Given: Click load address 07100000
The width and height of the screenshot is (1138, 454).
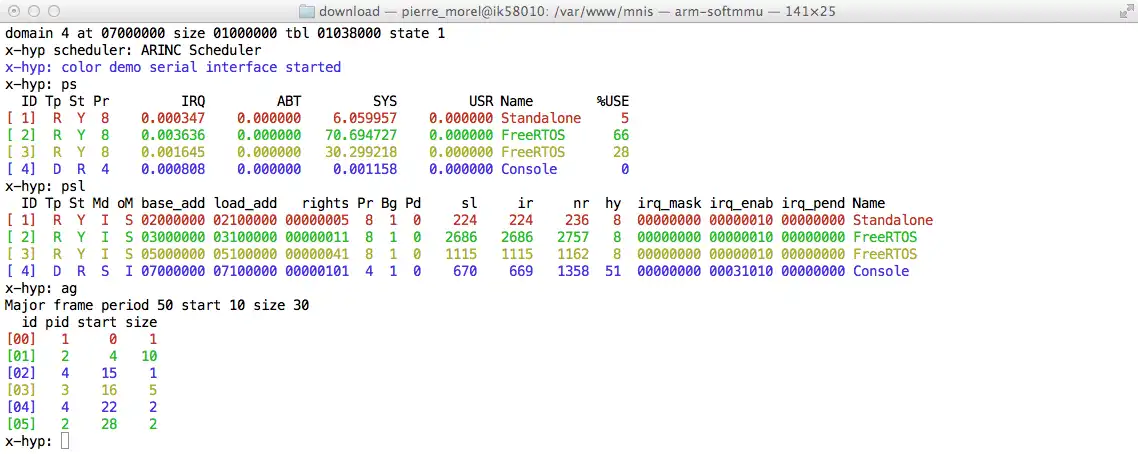Looking at the screenshot, I should click(x=245, y=271).
